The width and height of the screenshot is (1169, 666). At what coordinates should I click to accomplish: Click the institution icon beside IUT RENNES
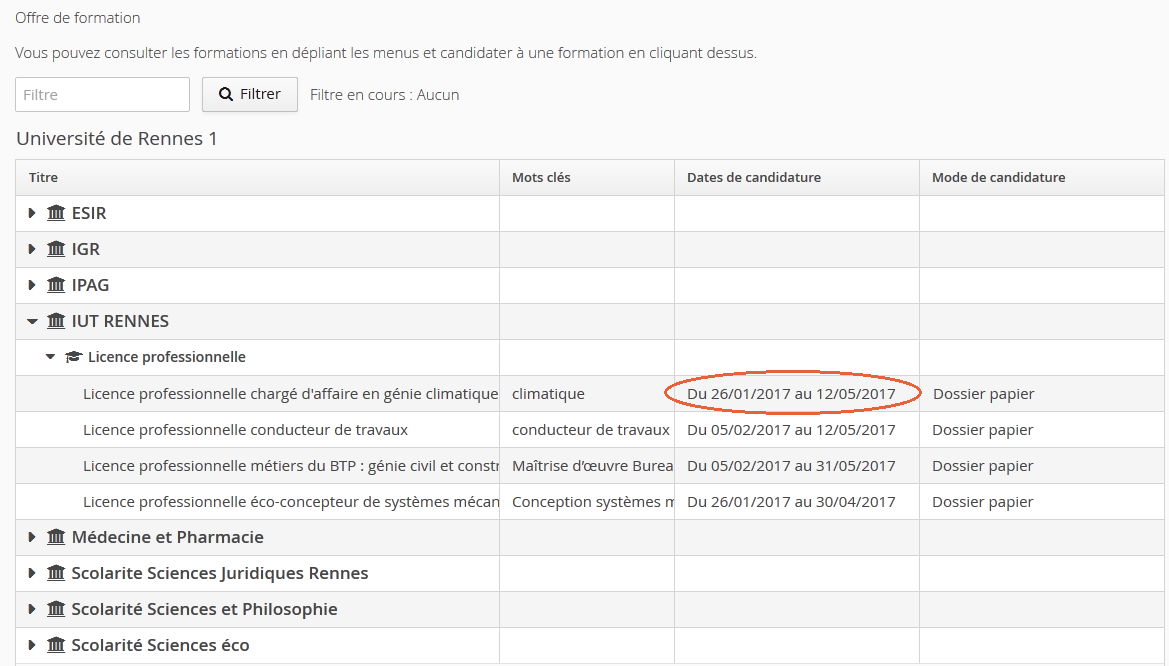tap(56, 321)
